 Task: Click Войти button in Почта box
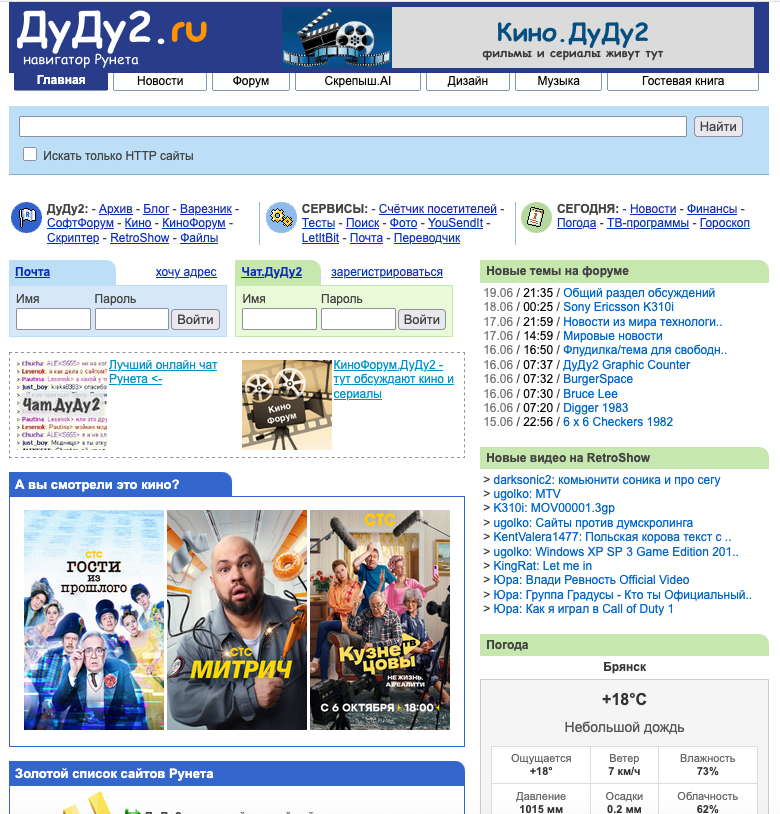(x=196, y=319)
